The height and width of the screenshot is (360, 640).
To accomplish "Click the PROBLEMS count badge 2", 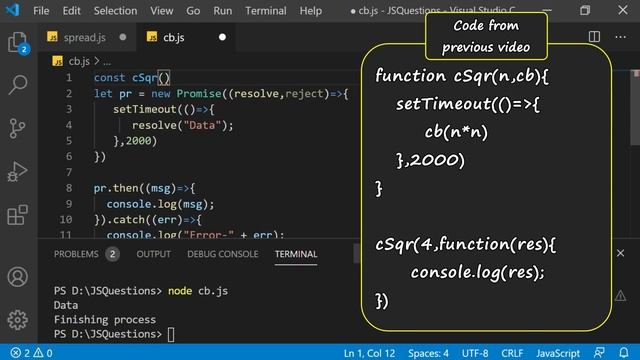I will (x=112, y=254).
